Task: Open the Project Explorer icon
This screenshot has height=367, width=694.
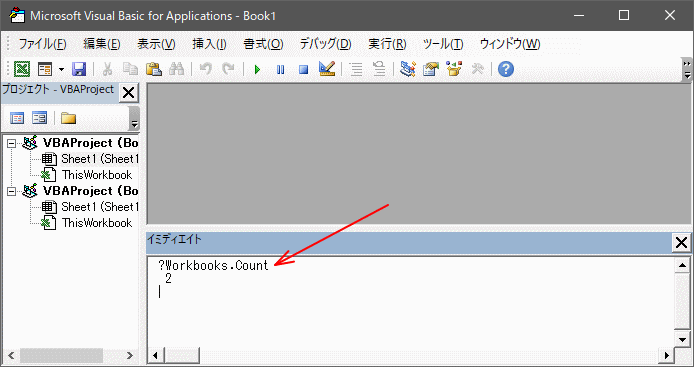Action: point(408,69)
